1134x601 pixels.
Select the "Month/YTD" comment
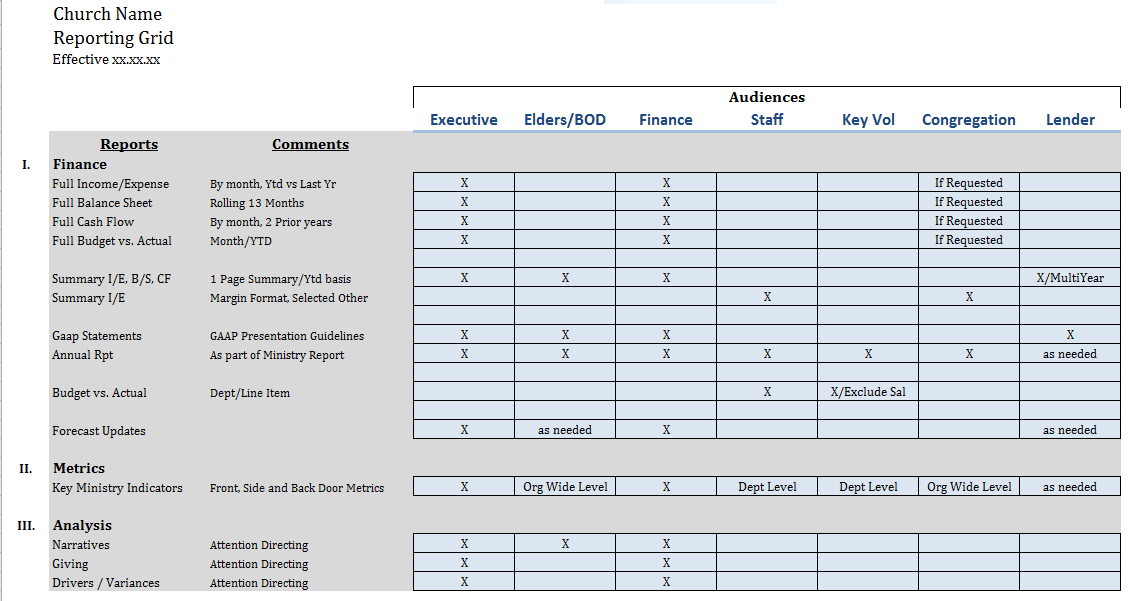point(241,241)
